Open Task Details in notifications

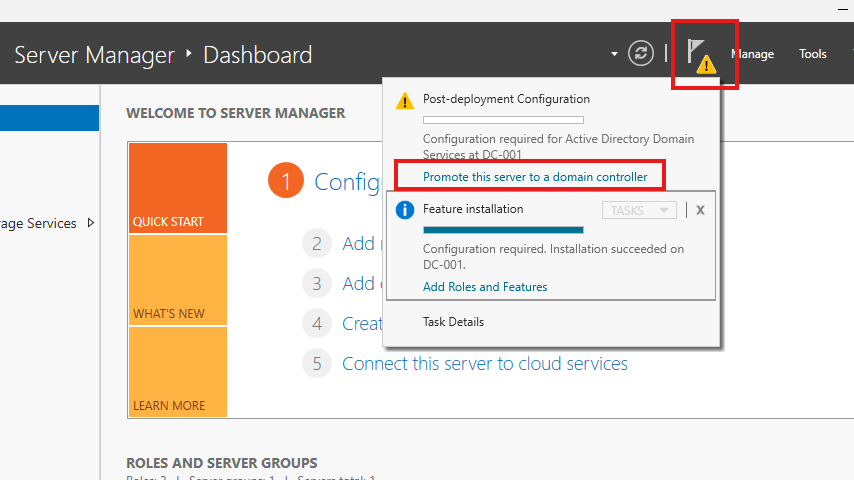(x=453, y=321)
